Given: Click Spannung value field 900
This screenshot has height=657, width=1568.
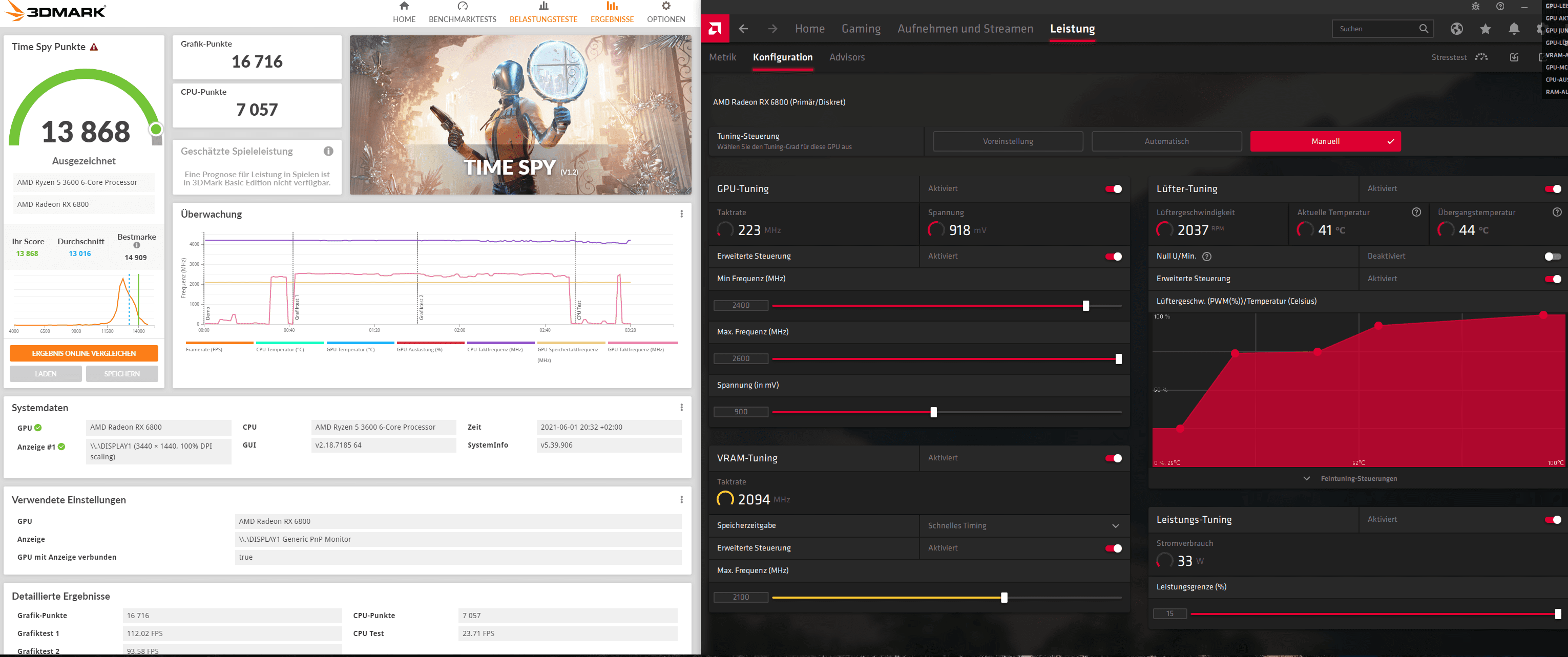Looking at the screenshot, I should pyautogui.click(x=741, y=412).
